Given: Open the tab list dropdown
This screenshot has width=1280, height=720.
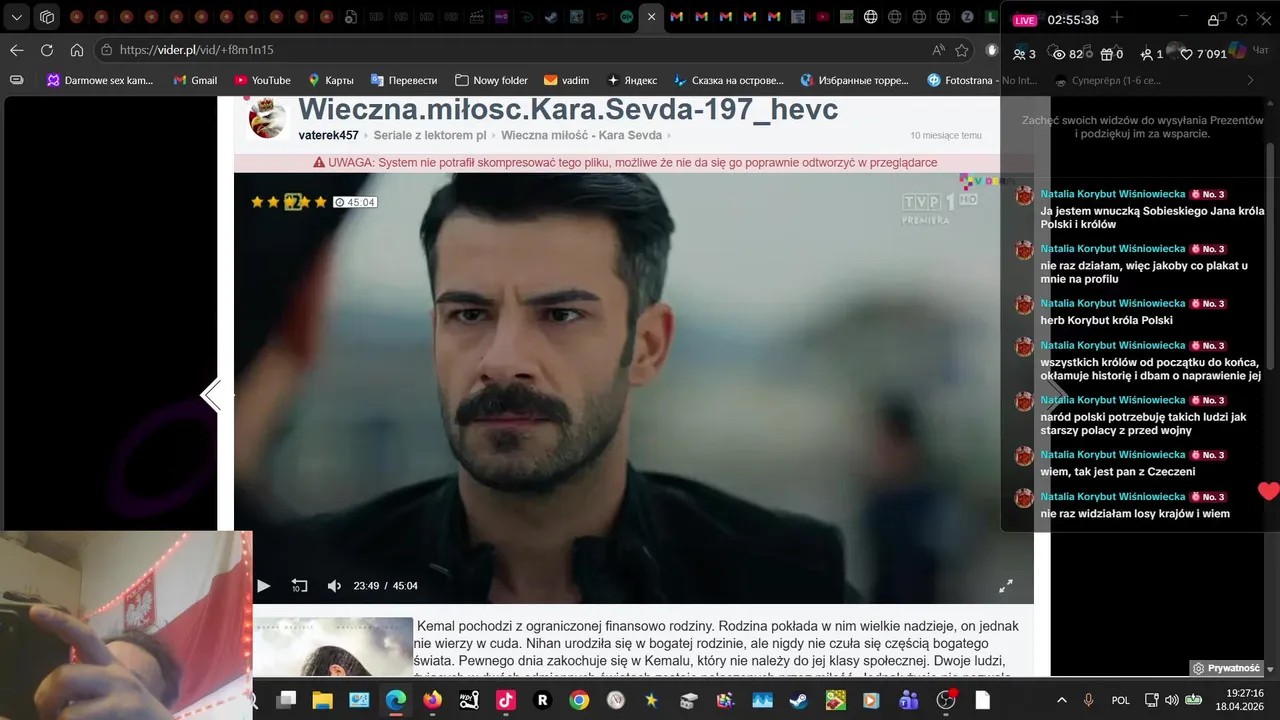Looking at the screenshot, I should pos(17,17).
